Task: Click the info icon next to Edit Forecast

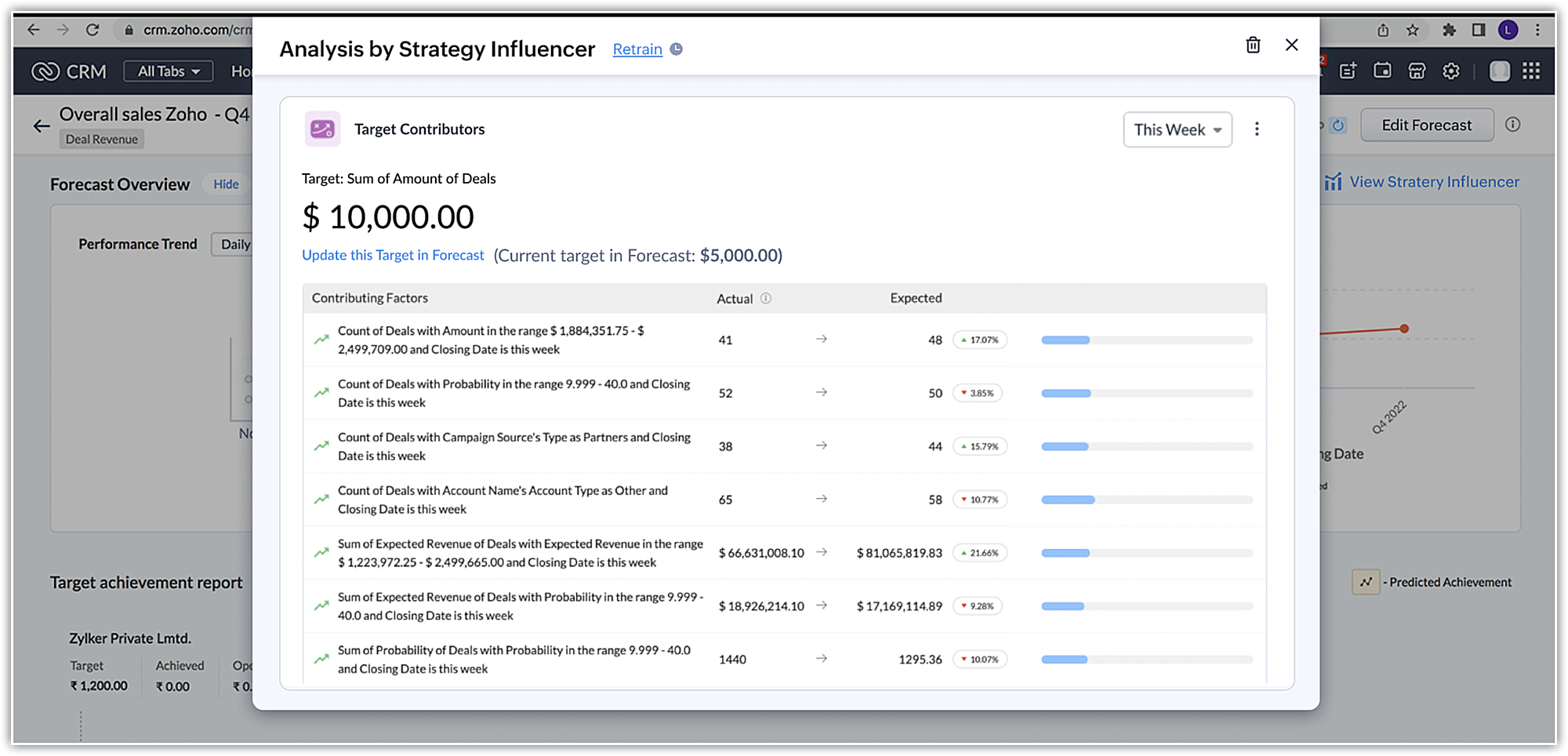Action: [x=1513, y=125]
